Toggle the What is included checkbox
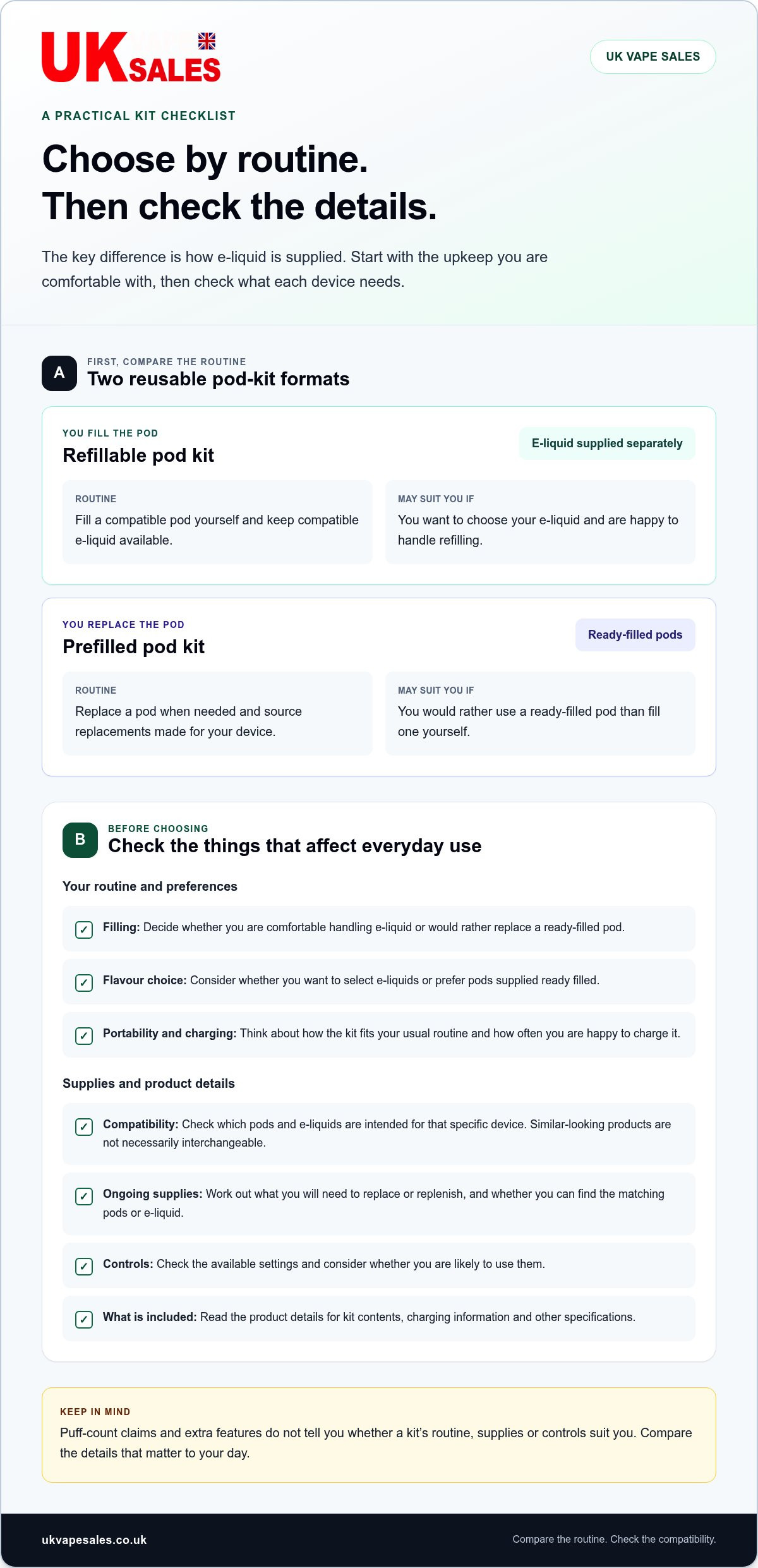This screenshot has width=758, height=1568. click(84, 1320)
